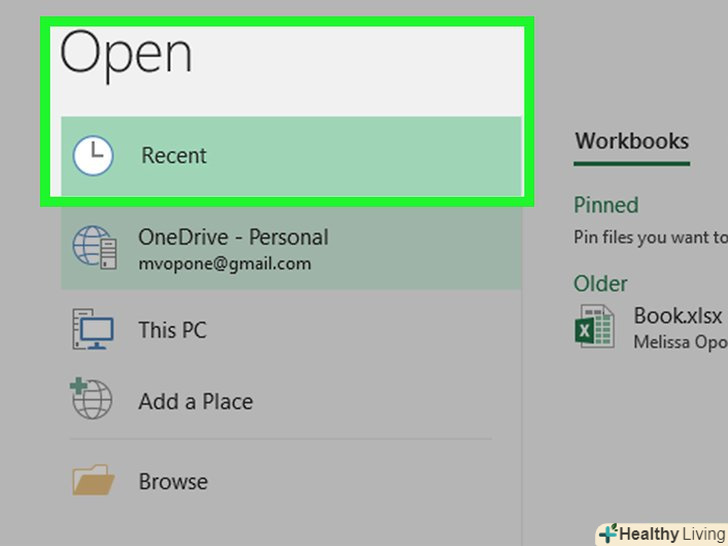
Task: Switch to the Workbooks tab
Action: [632, 141]
